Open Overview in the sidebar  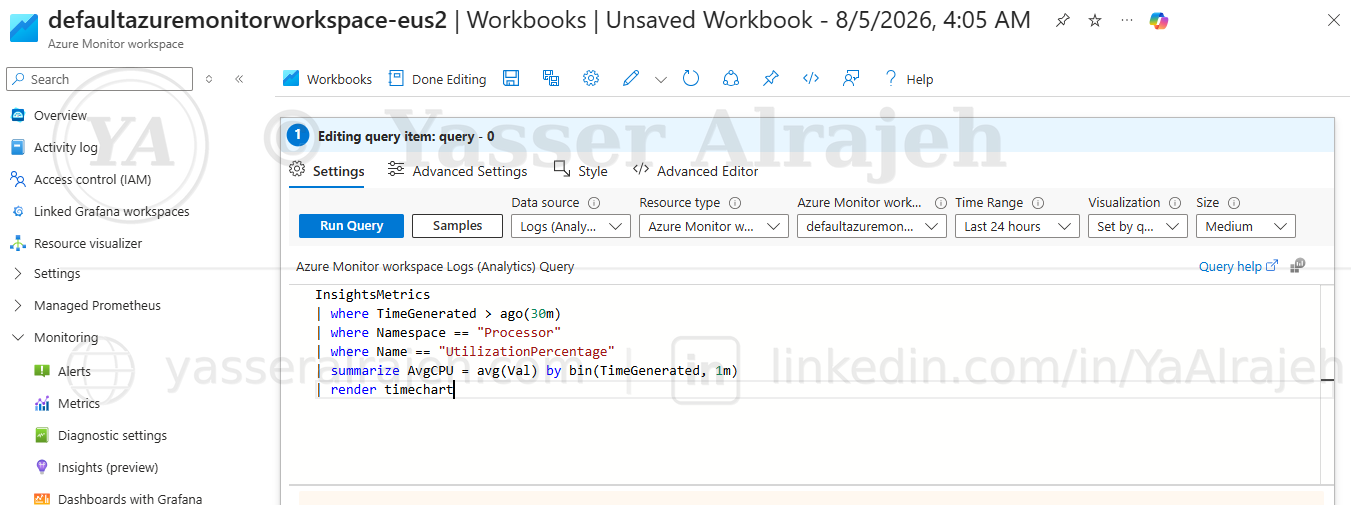(x=60, y=115)
